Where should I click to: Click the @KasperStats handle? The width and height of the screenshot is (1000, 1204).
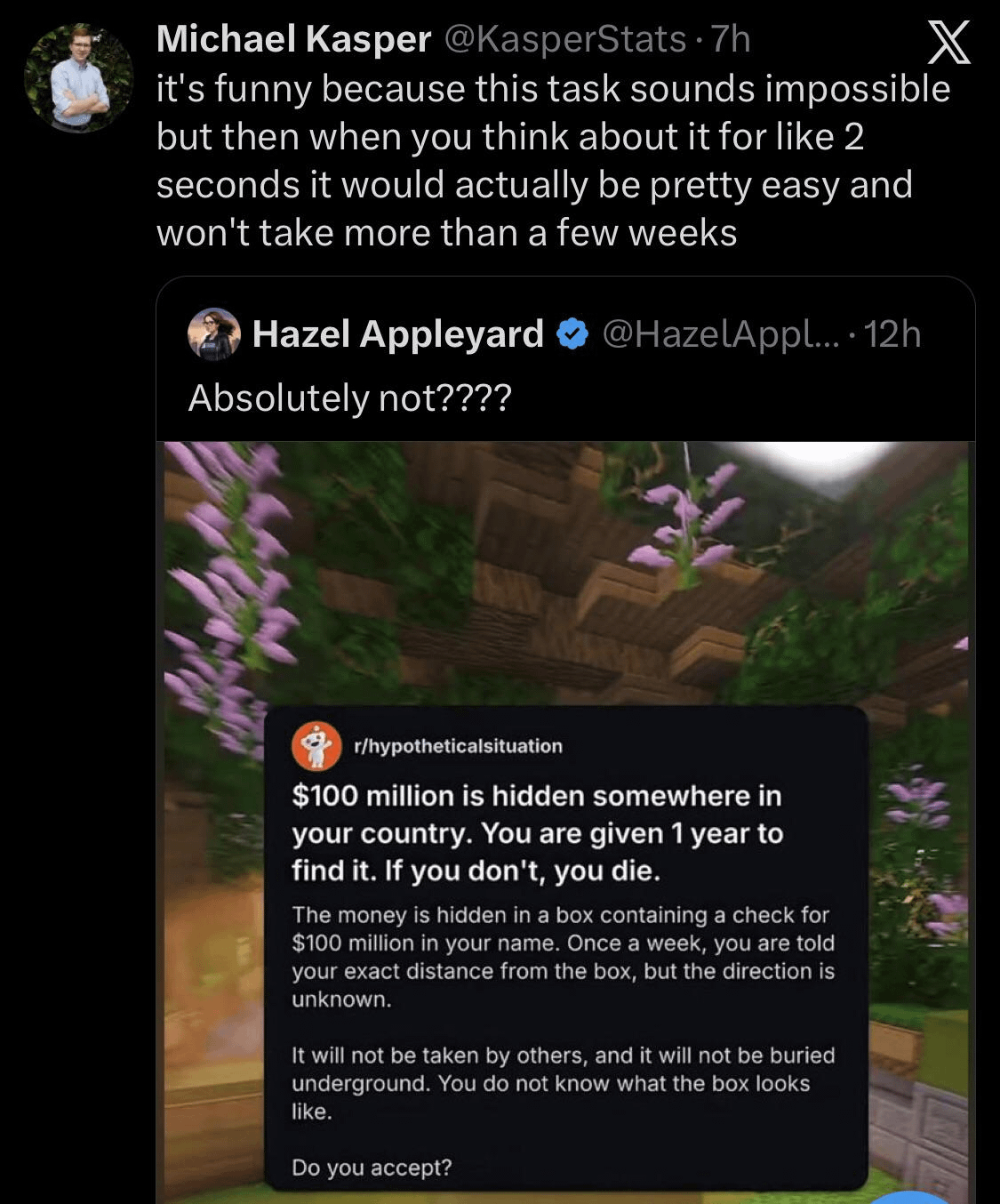(564, 39)
